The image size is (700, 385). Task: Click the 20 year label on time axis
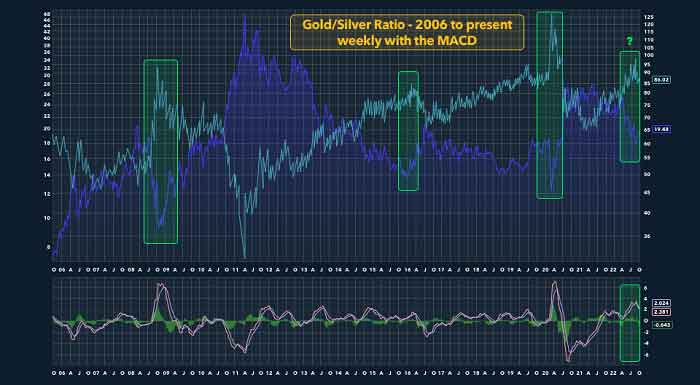tap(545, 269)
